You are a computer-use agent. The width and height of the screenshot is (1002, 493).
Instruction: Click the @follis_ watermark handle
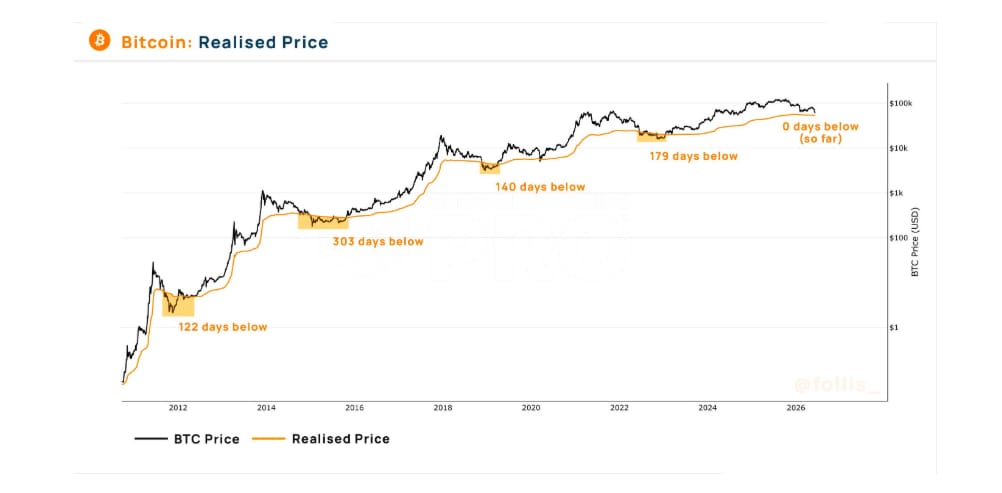click(x=837, y=386)
